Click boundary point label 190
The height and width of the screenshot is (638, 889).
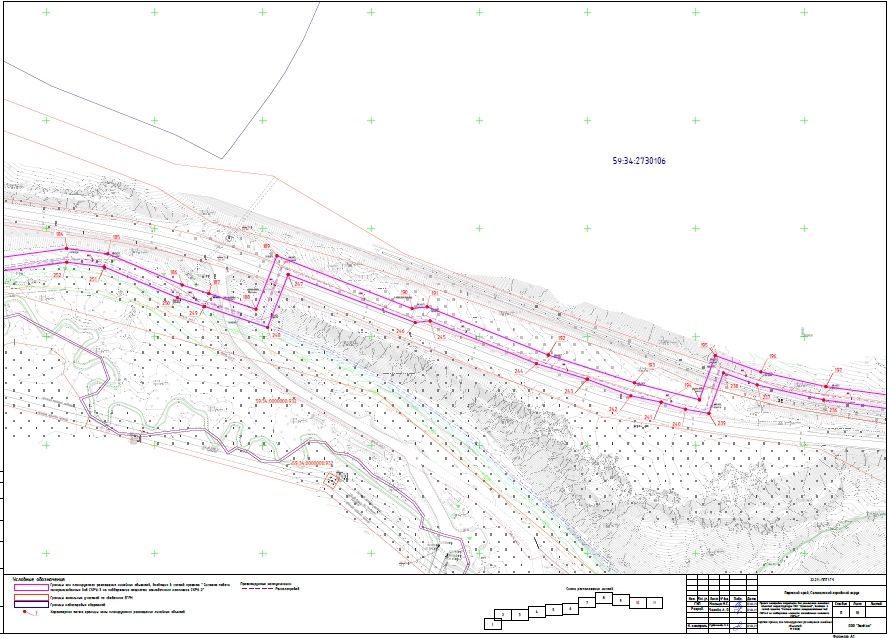click(x=404, y=293)
